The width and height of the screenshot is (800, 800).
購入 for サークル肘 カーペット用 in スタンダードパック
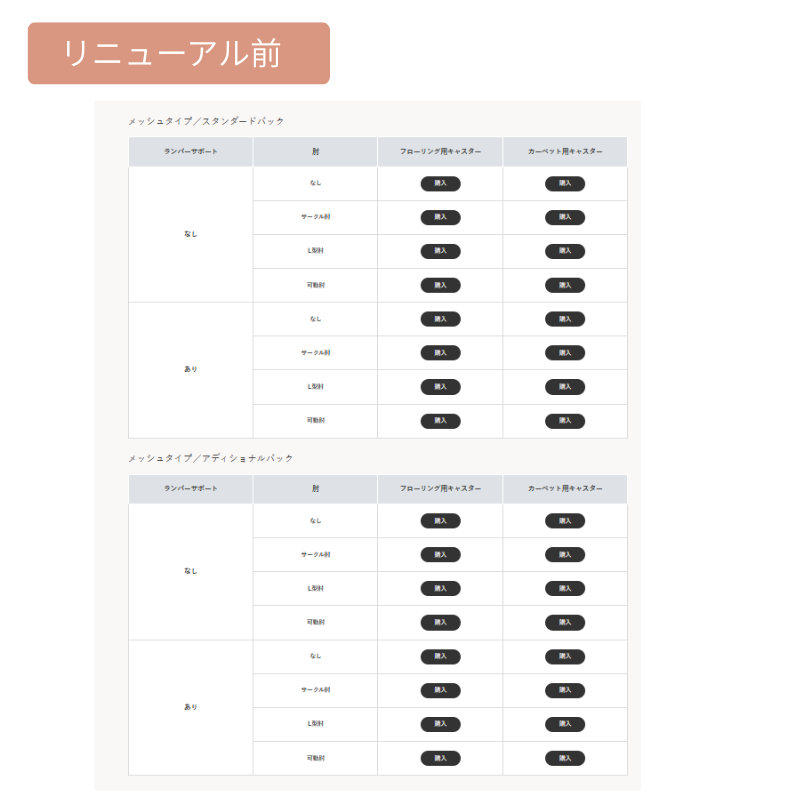[565, 217]
